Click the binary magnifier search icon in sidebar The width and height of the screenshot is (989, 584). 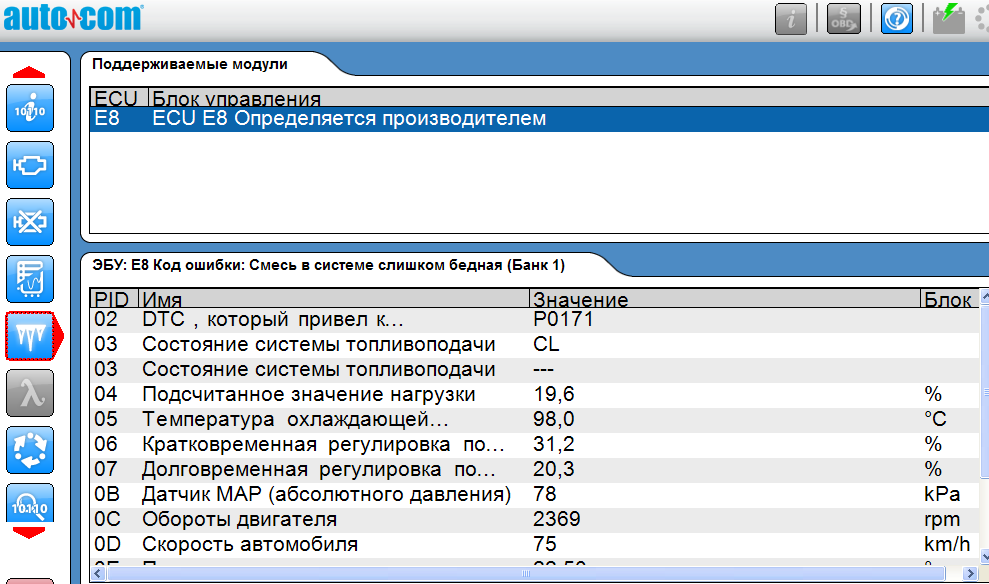tap(30, 505)
